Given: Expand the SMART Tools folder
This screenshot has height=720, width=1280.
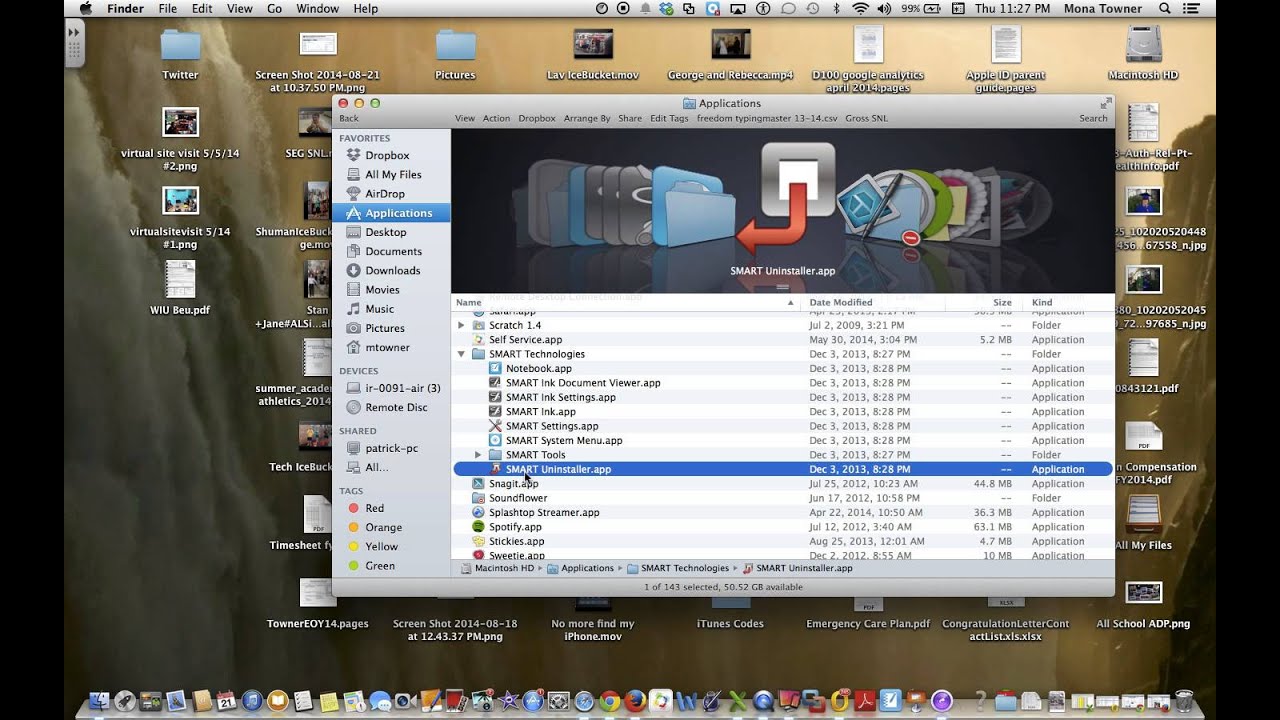Looking at the screenshot, I should pos(477,455).
